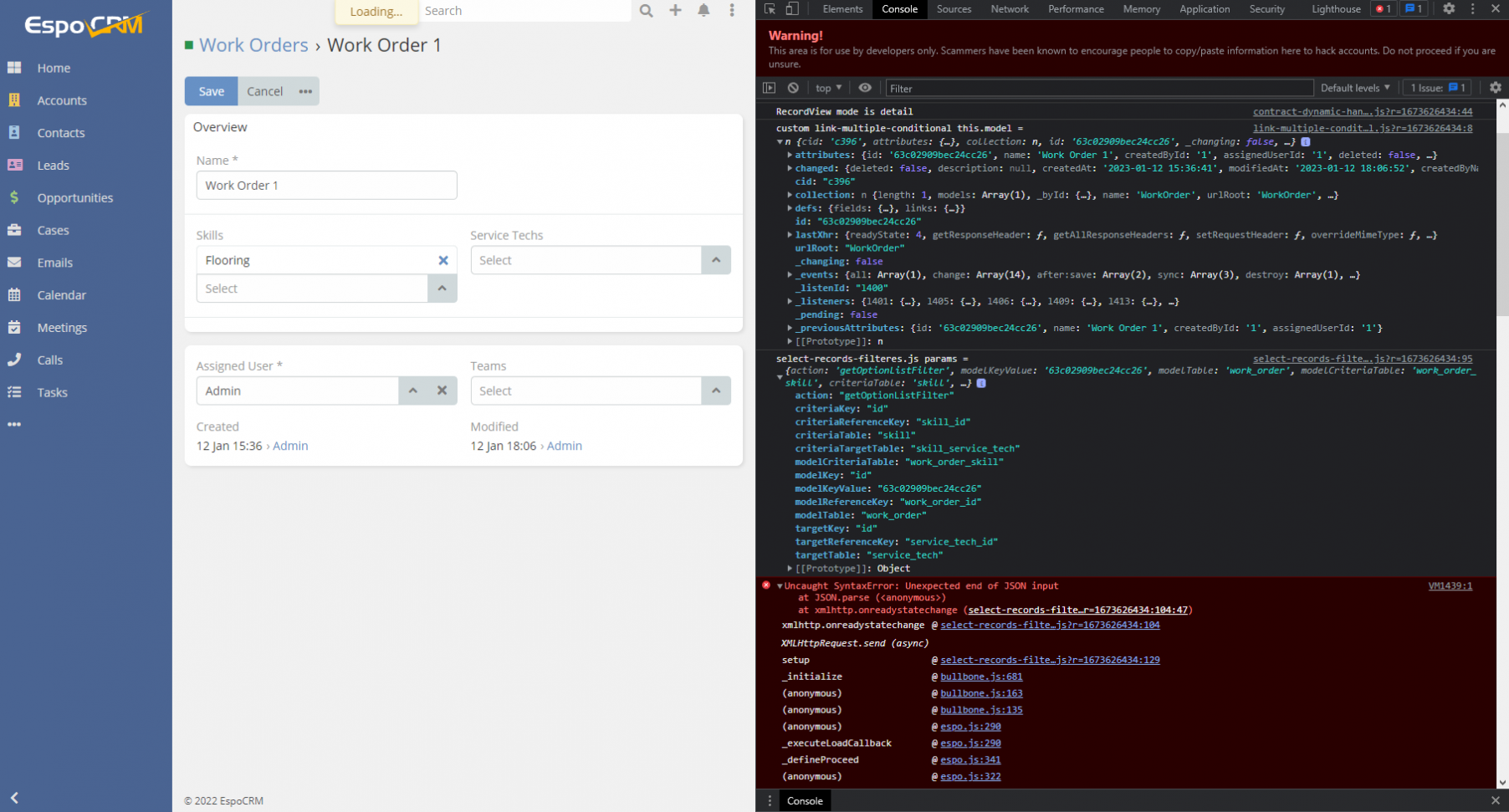Open Leads in sidebar
The image size is (1509, 812).
pyautogui.click(x=53, y=165)
